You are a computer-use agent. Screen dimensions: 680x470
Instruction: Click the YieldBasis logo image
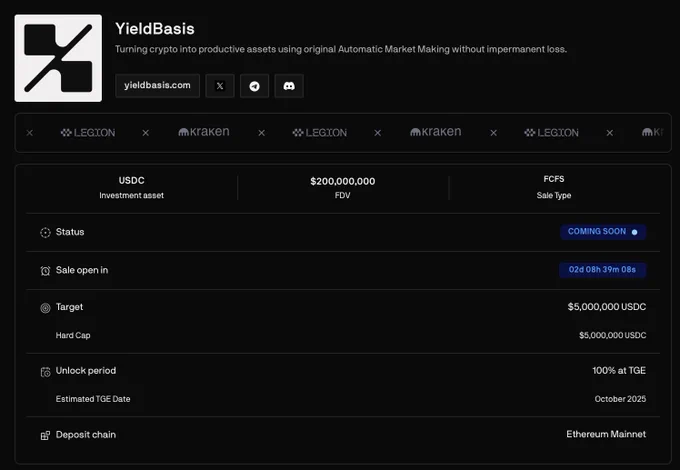point(58,58)
